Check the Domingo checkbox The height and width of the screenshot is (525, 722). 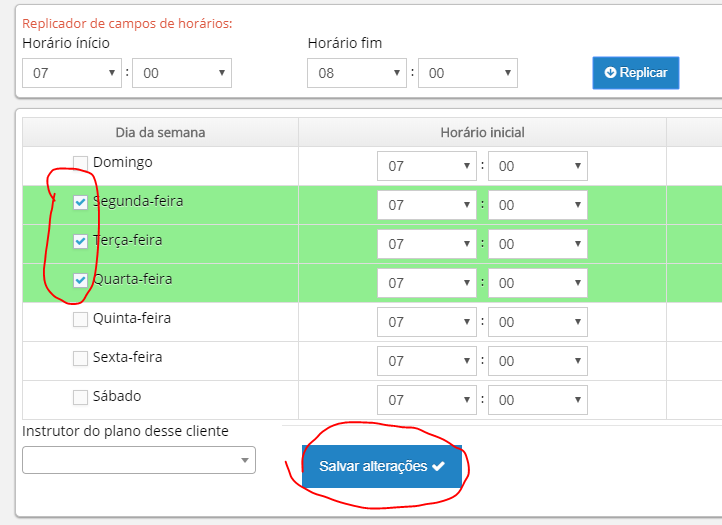click(80, 162)
